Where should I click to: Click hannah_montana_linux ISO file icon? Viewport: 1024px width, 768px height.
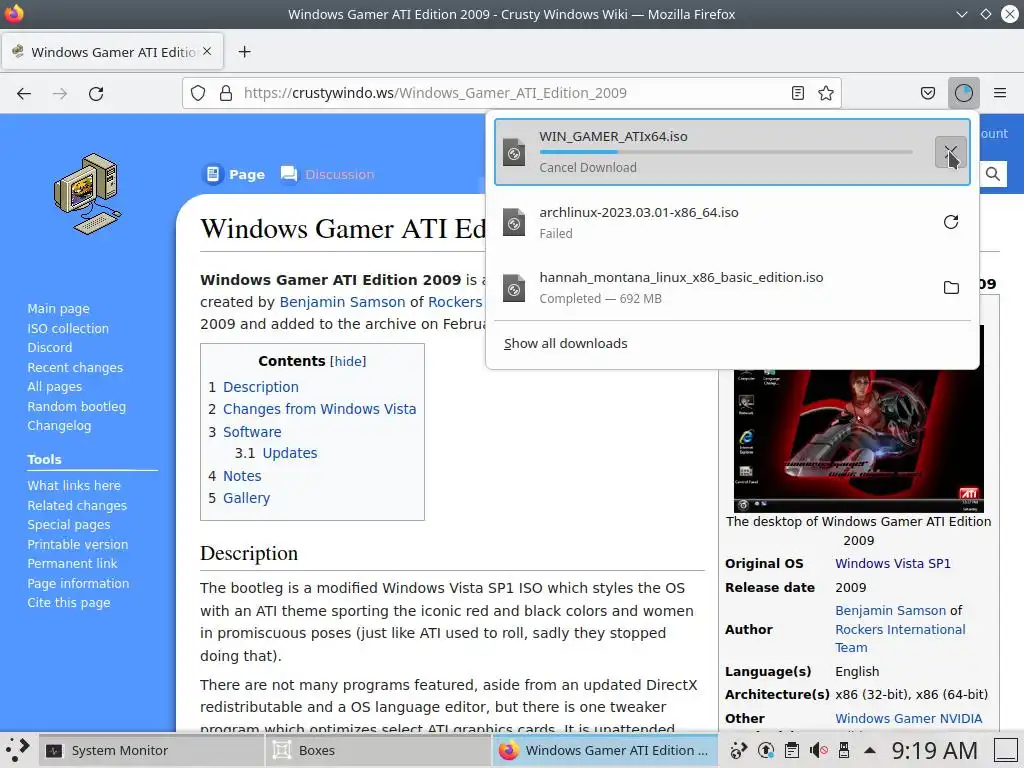pos(514,288)
